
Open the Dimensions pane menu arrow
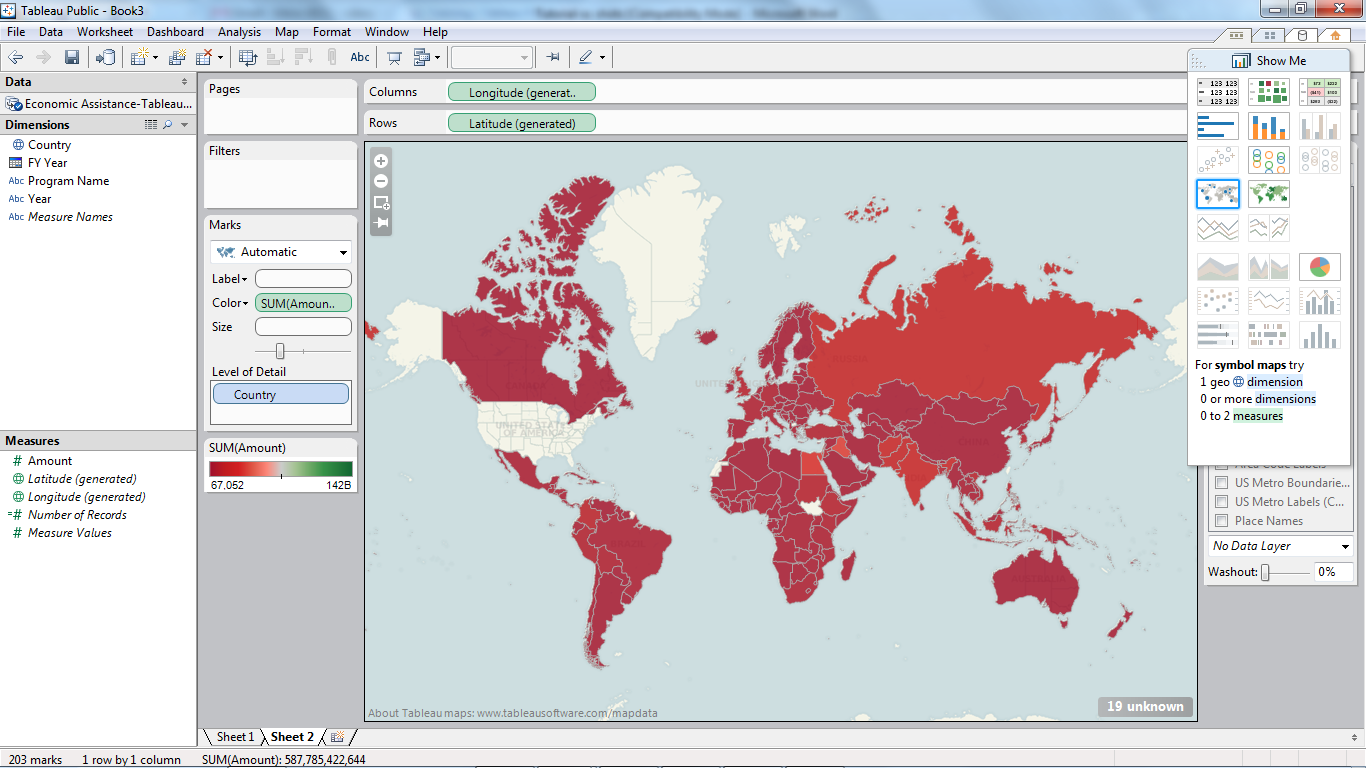(184, 125)
